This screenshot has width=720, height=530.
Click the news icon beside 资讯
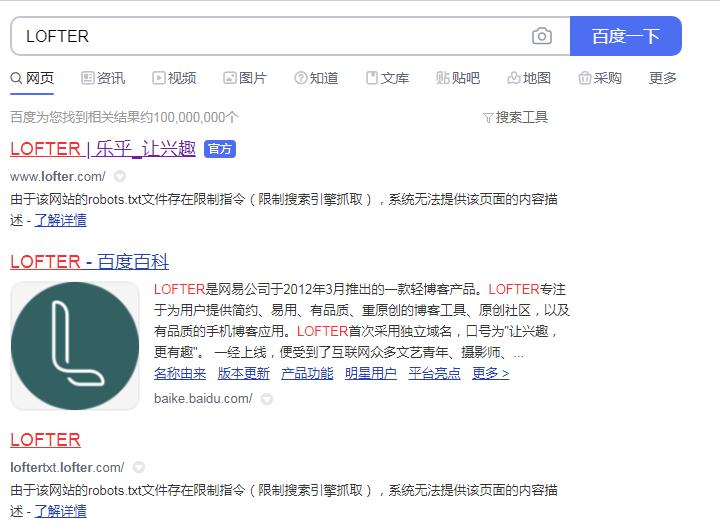pyautogui.click(x=87, y=78)
